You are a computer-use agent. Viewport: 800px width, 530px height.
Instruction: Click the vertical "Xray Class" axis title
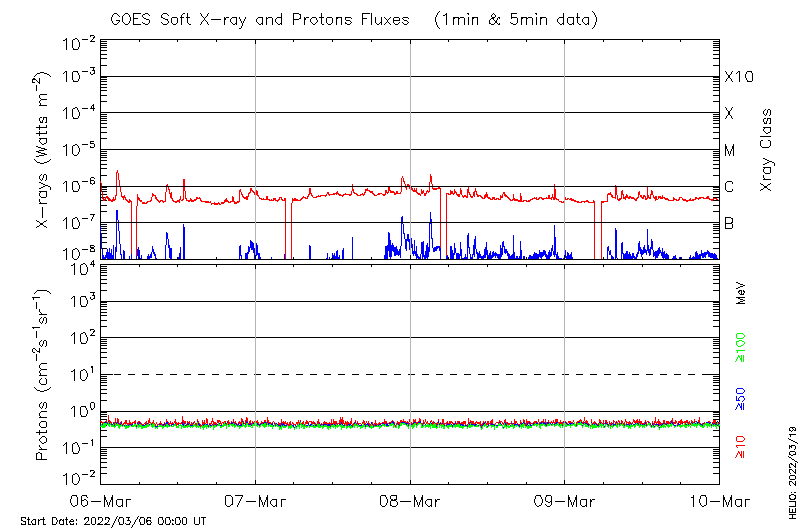coord(767,150)
